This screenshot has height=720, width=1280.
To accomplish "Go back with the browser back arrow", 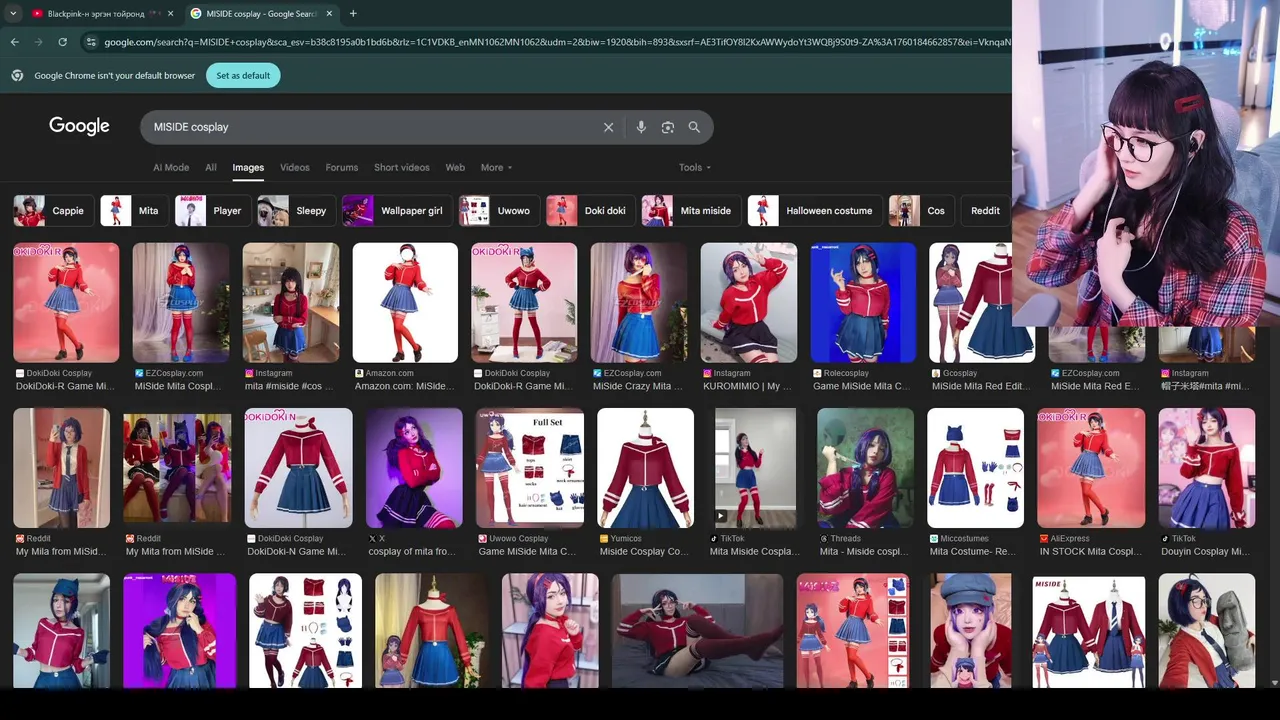I will pyautogui.click(x=14, y=42).
